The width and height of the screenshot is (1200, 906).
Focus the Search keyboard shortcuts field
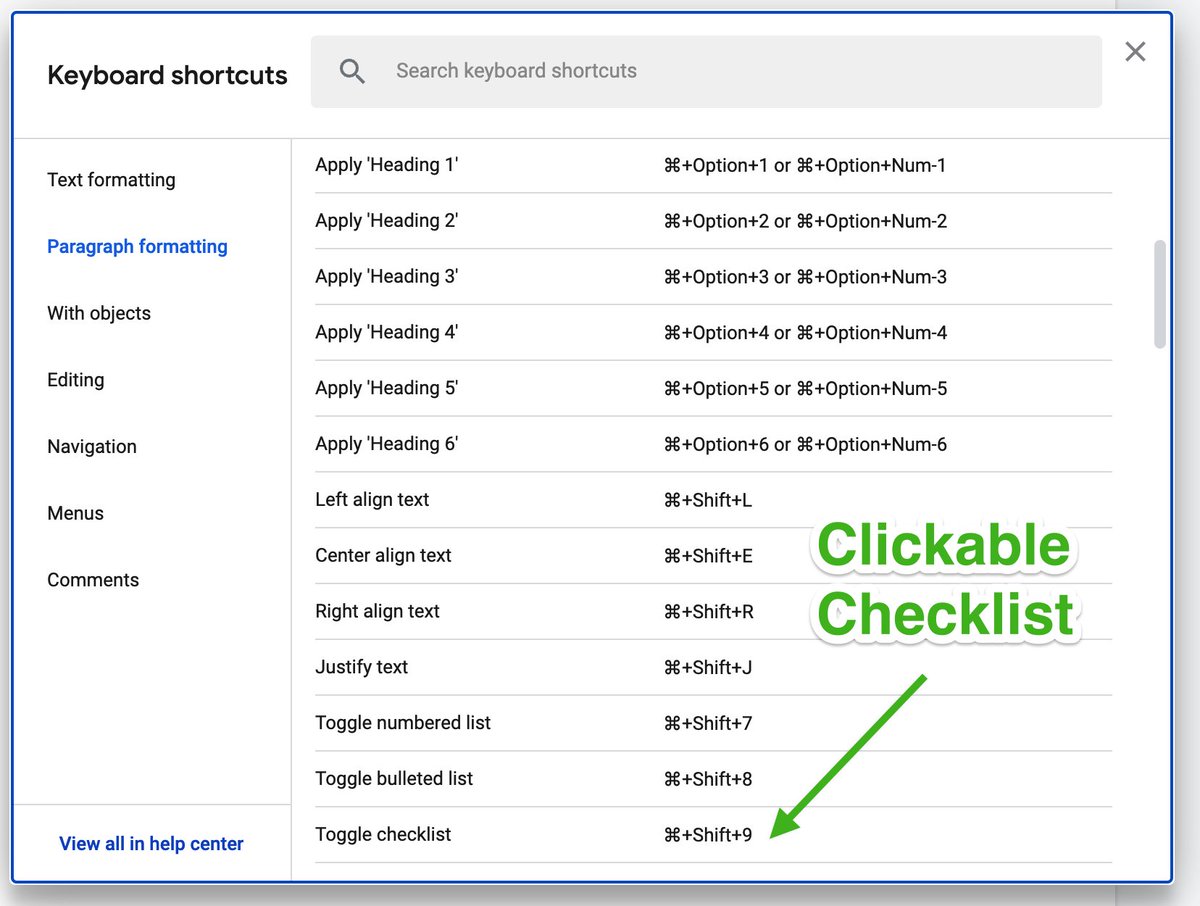[706, 72]
